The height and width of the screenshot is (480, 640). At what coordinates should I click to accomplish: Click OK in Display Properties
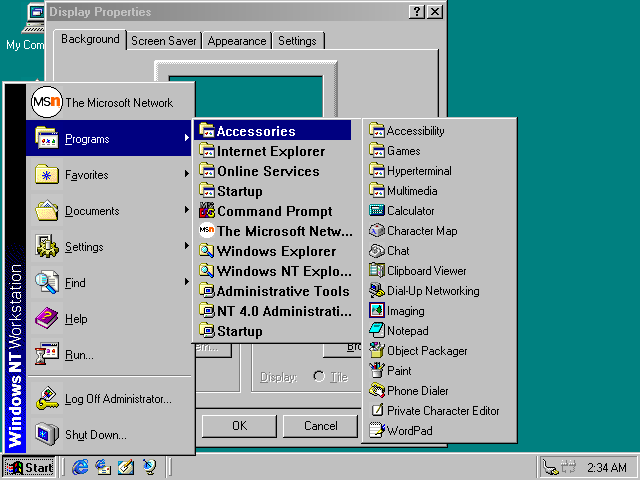coord(239,426)
